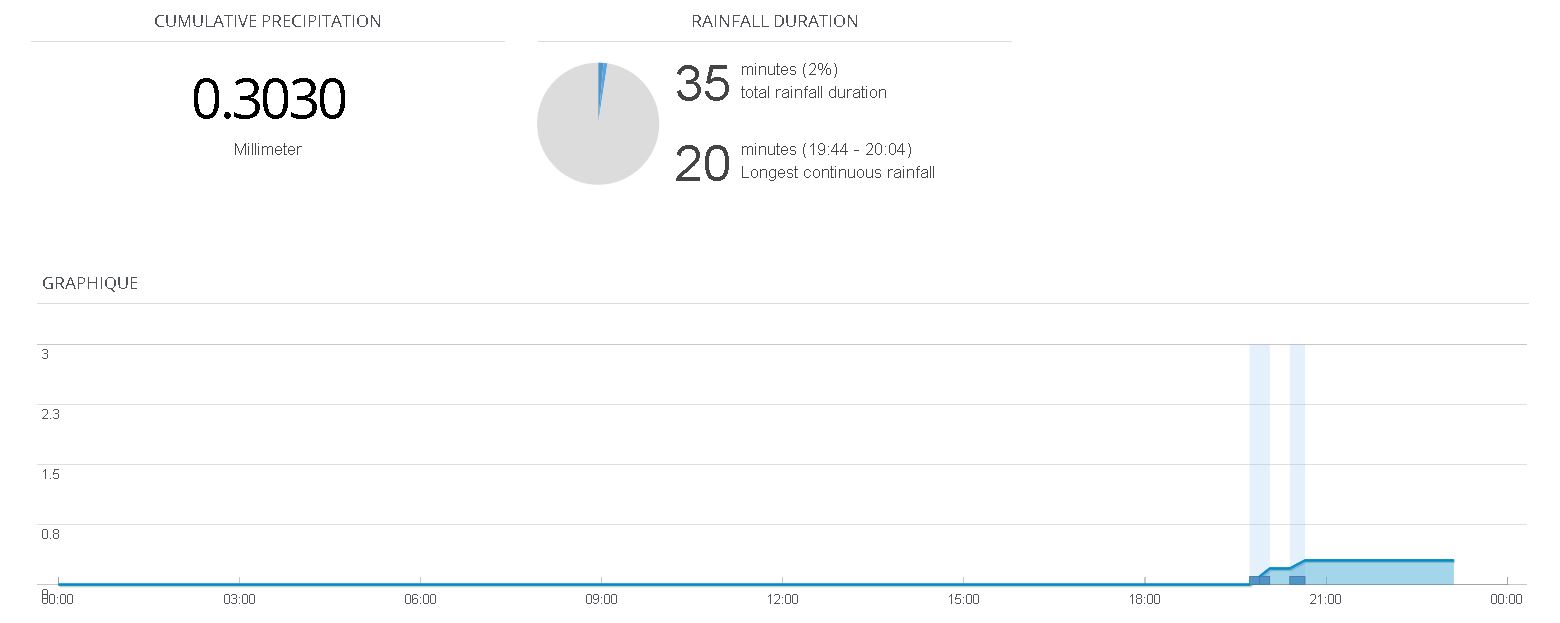Viewport: 1560px width, 623px height.
Task: Click the first dark blue rainfall bar
Action: [1259, 580]
